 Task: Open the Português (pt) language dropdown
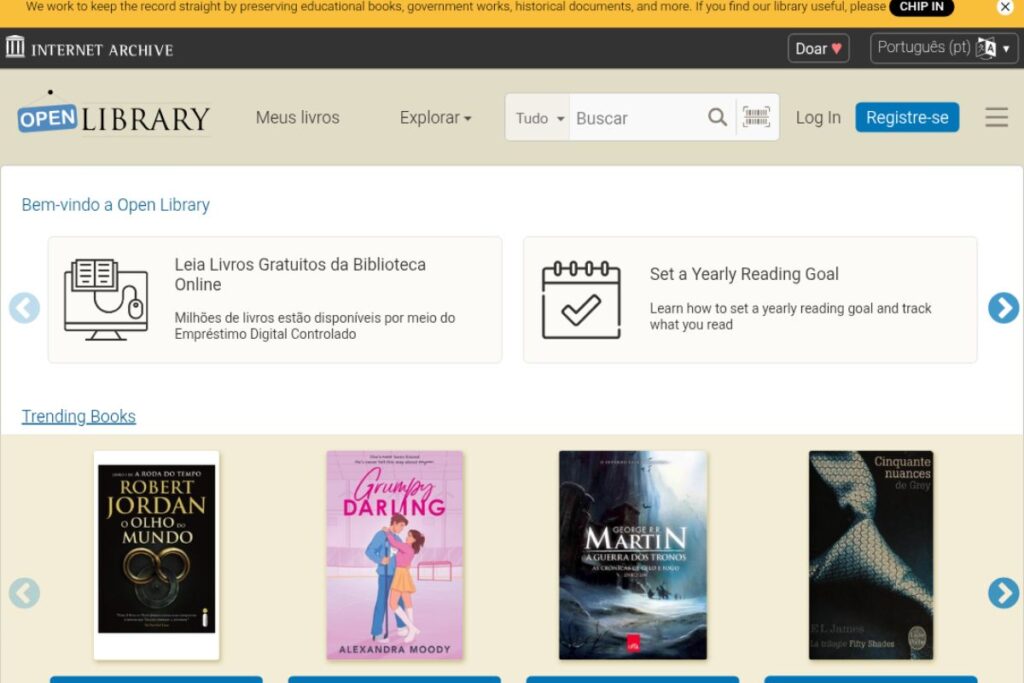944,48
